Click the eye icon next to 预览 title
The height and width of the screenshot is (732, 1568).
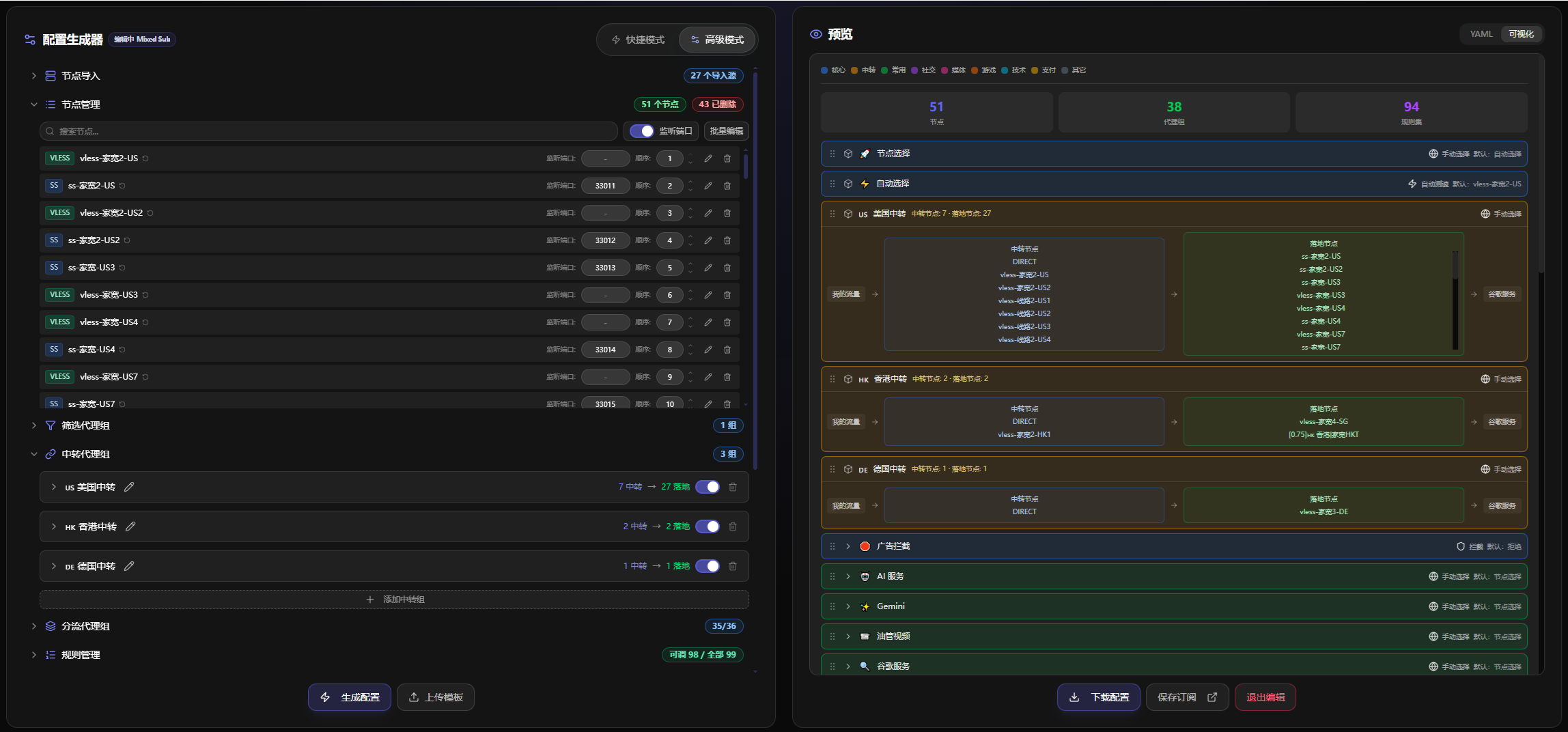point(816,34)
